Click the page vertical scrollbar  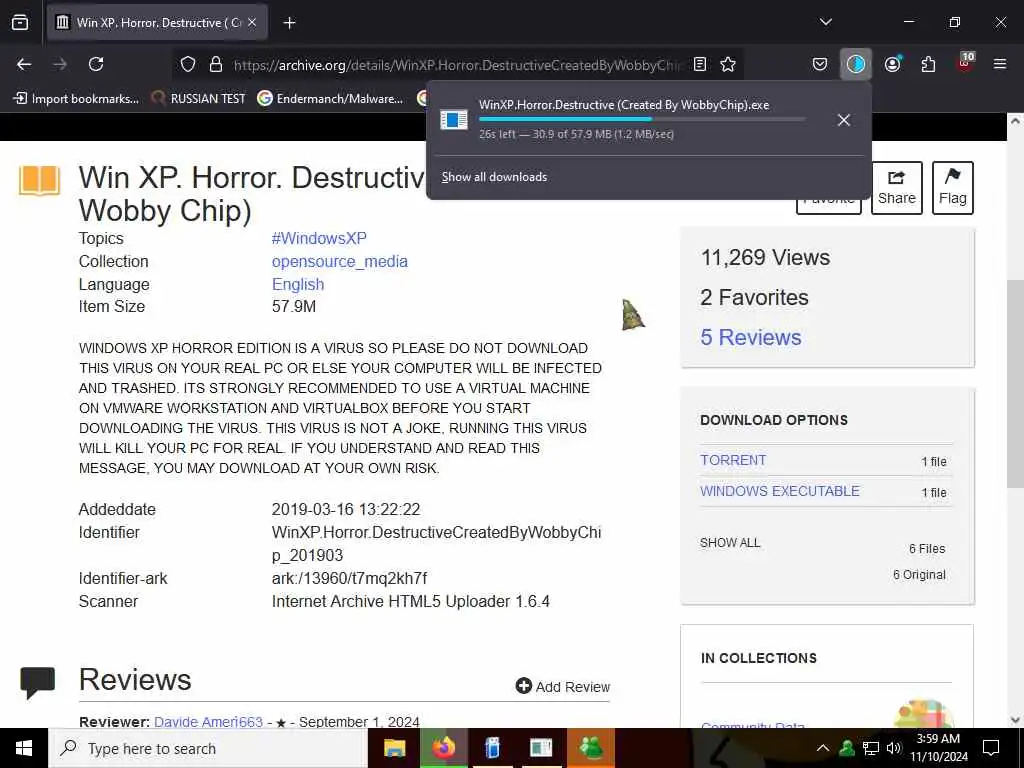tap(1015, 383)
